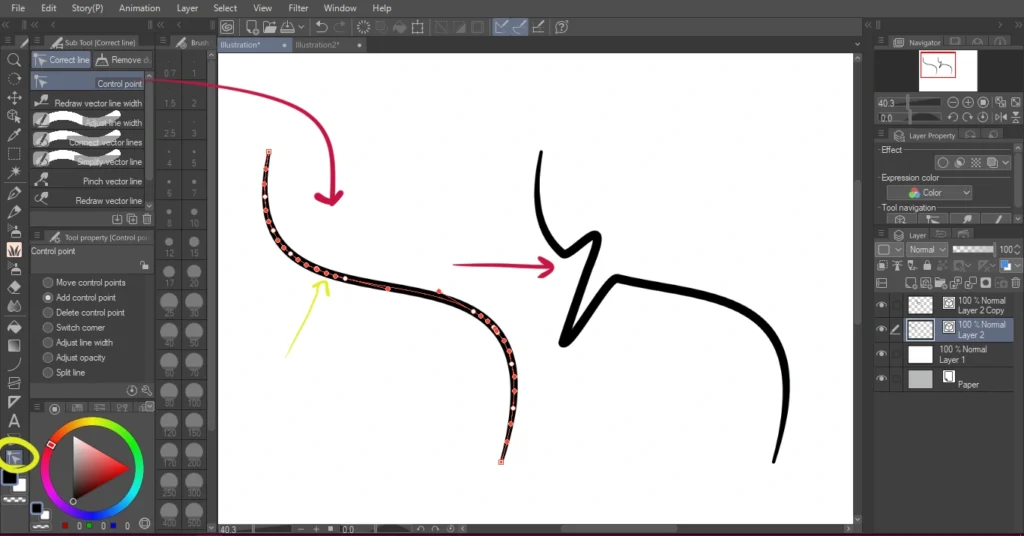Select Switch corner option
The image size is (1024, 536).
pyautogui.click(x=74, y=328)
